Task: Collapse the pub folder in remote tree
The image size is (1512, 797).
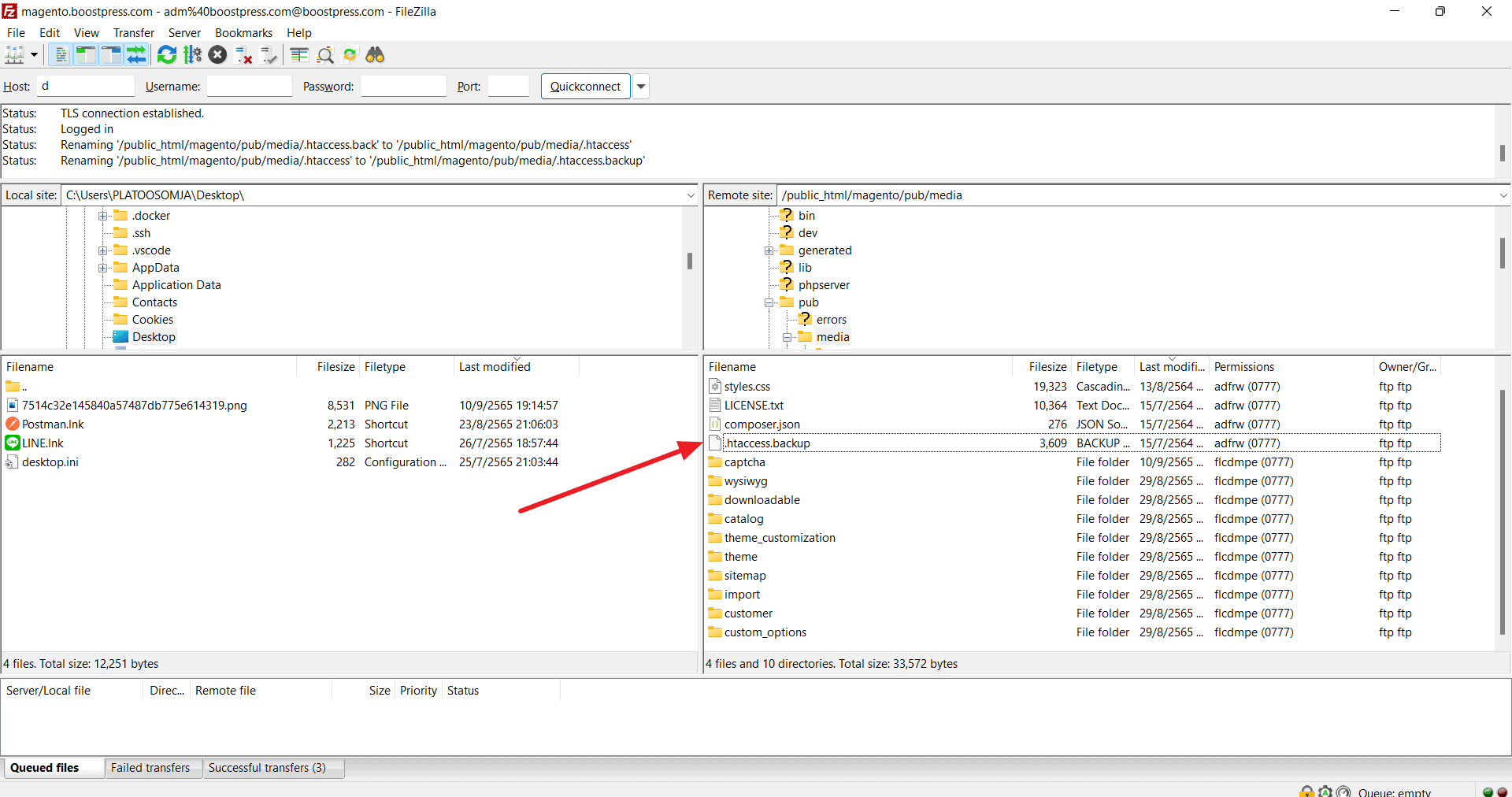Action: pos(769,303)
